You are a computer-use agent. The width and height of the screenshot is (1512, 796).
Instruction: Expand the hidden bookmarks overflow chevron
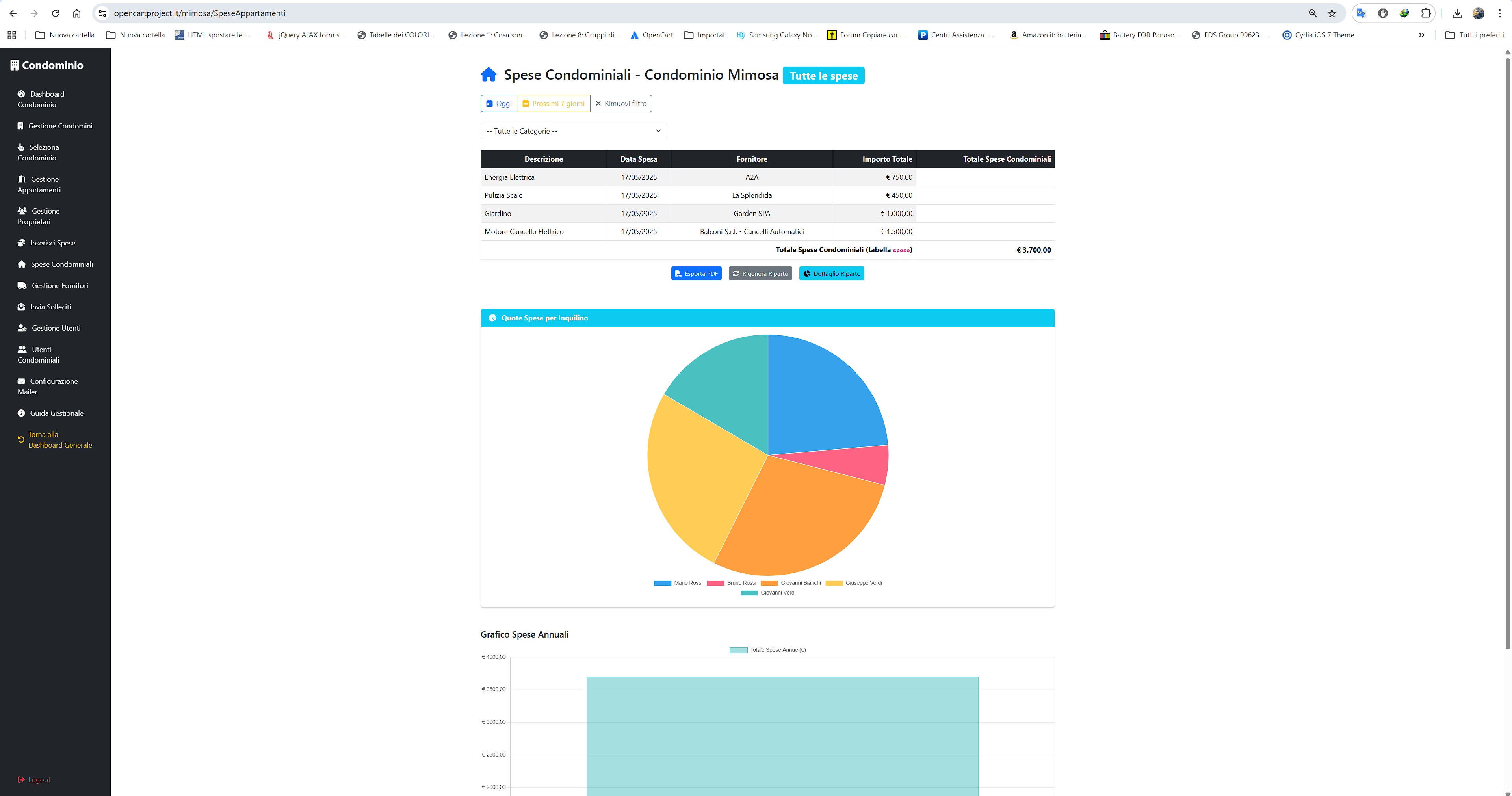click(1421, 35)
